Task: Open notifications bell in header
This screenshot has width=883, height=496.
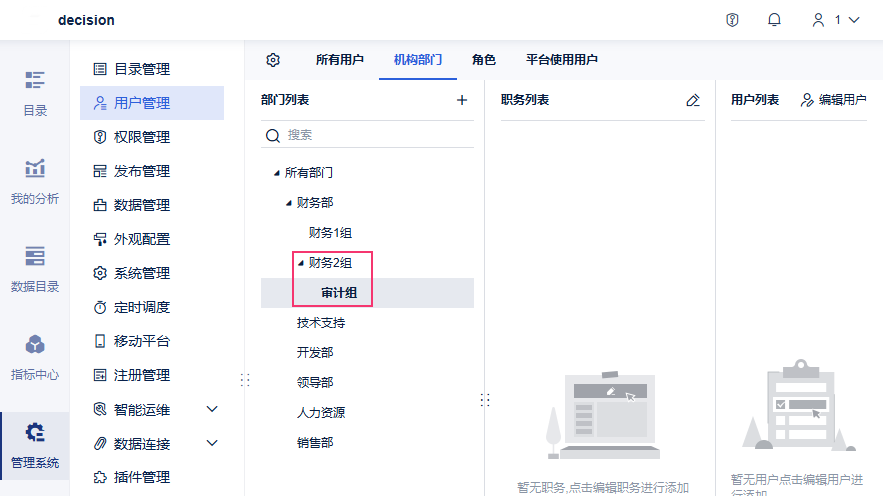Action: point(774,20)
